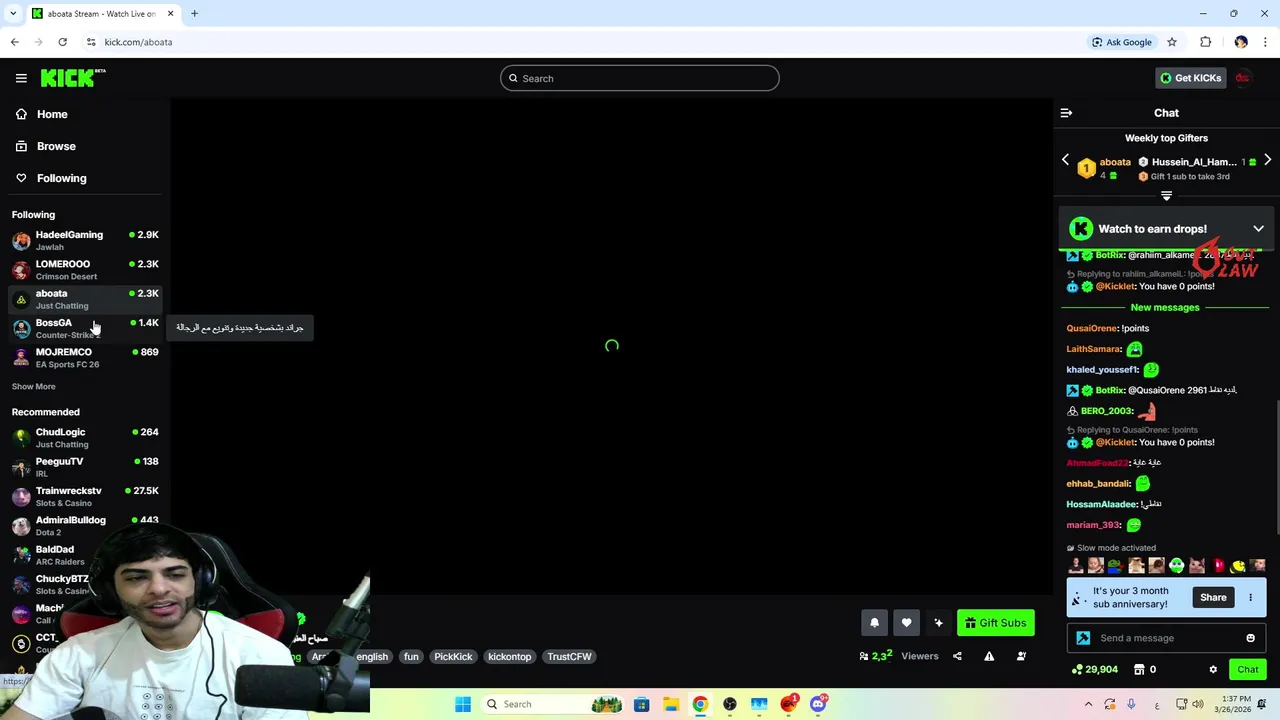Open Chrome tab search dropdown
Image resolution: width=1280 pixels, height=720 pixels.
(x=13, y=13)
